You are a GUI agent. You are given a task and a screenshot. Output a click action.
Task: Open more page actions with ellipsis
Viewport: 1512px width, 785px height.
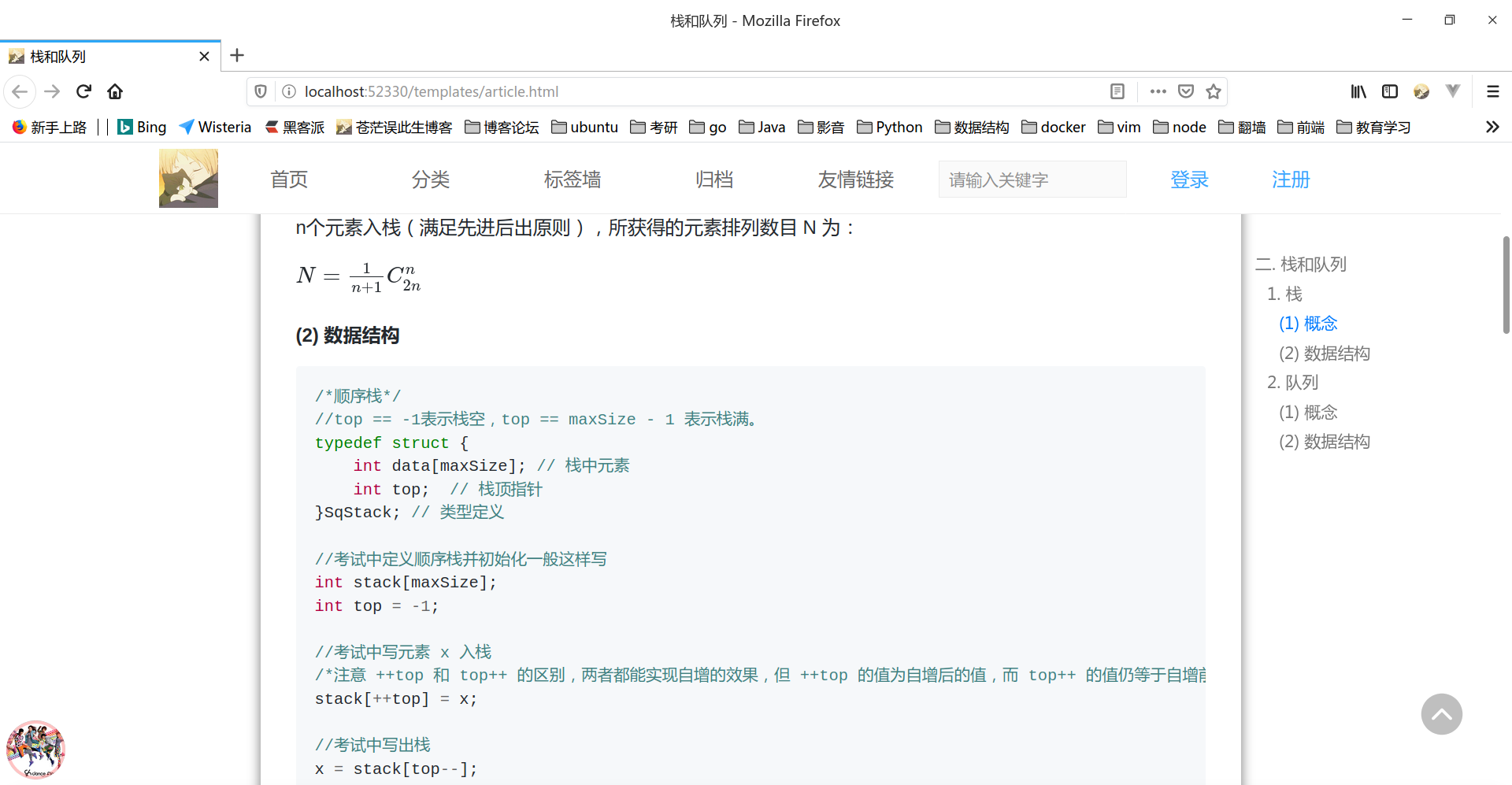coord(1157,91)
